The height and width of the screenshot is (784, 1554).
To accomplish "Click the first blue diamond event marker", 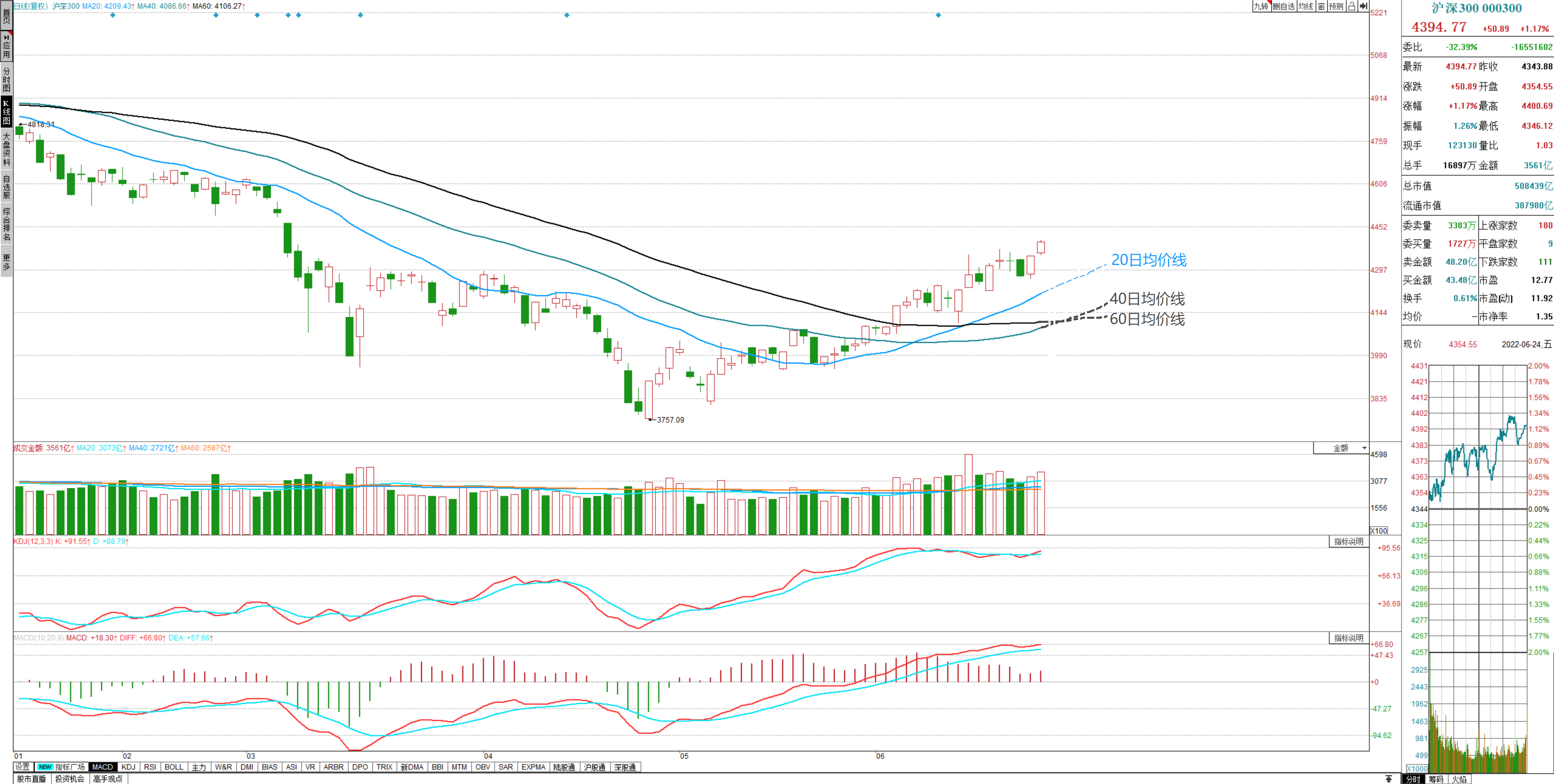I will point(113,15).
